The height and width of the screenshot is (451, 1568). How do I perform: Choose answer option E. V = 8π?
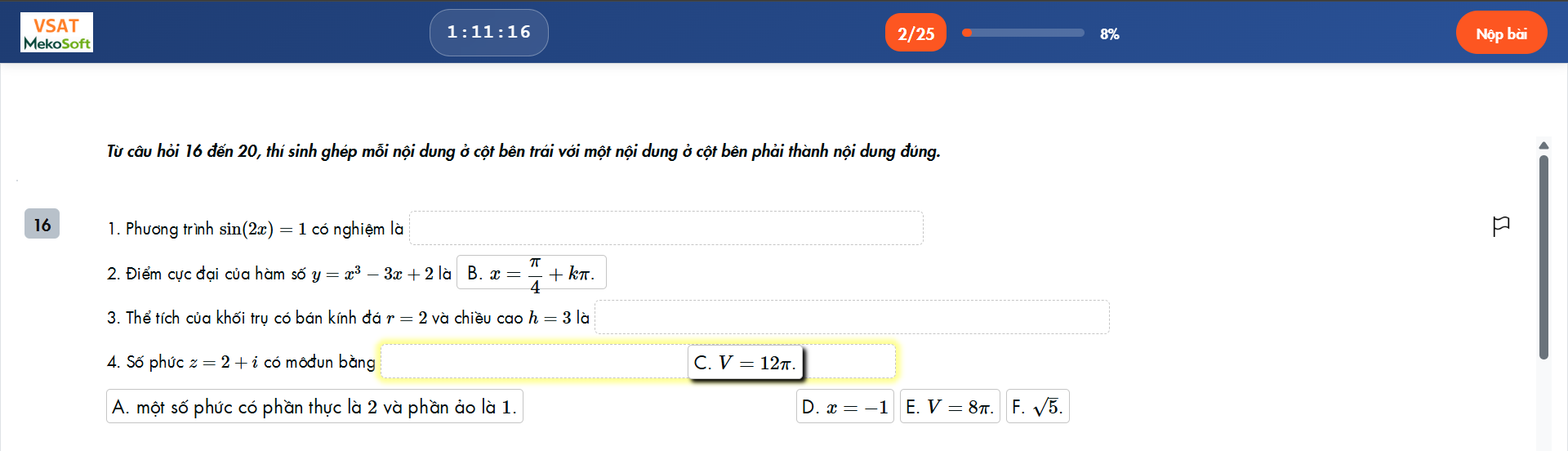pyautogui.click(x=949, y=407)
